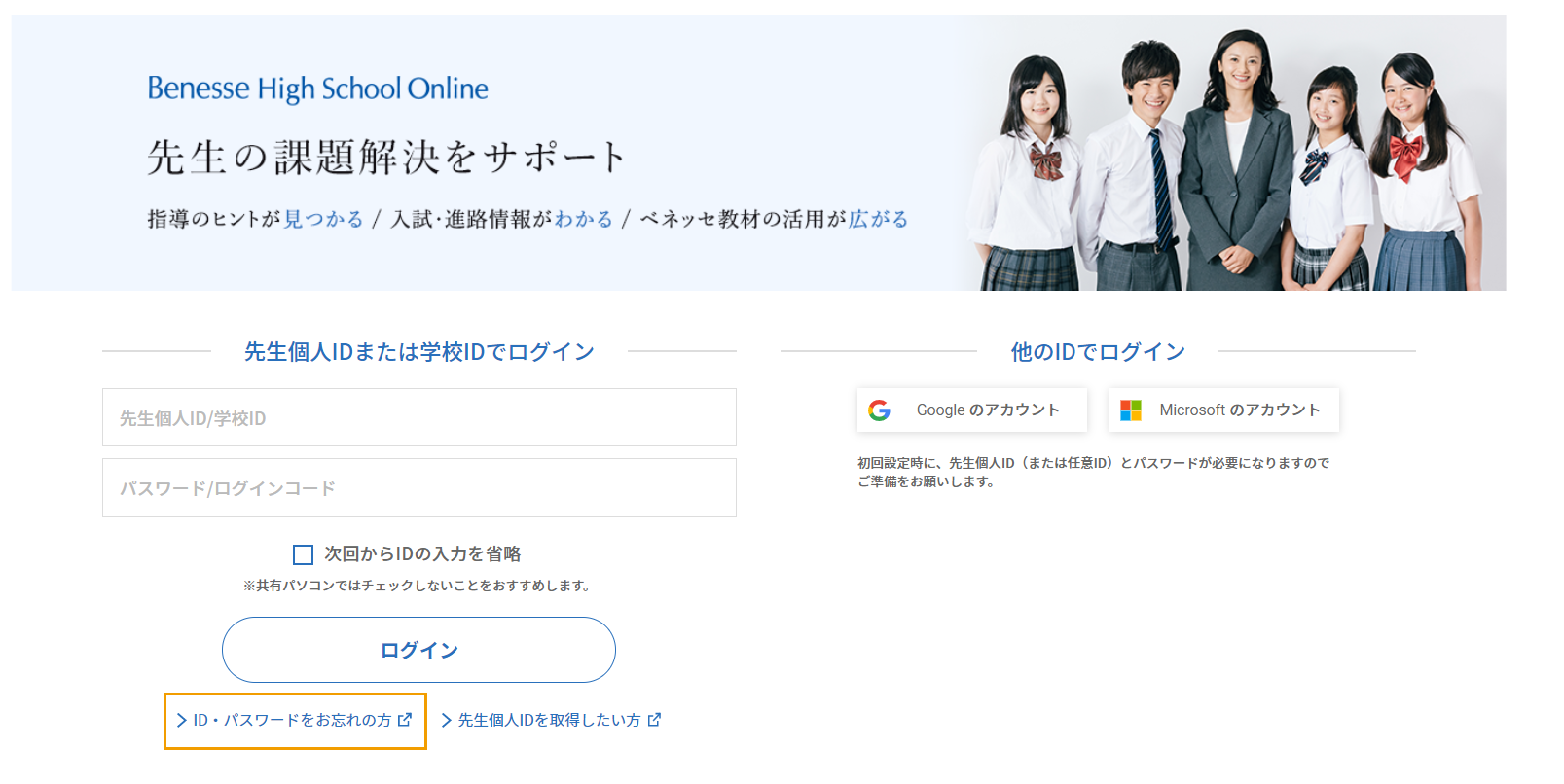Click the 指導のヒントが見つかる tagline text
This screenshot has height=784, width=1564.
point(255,219)
